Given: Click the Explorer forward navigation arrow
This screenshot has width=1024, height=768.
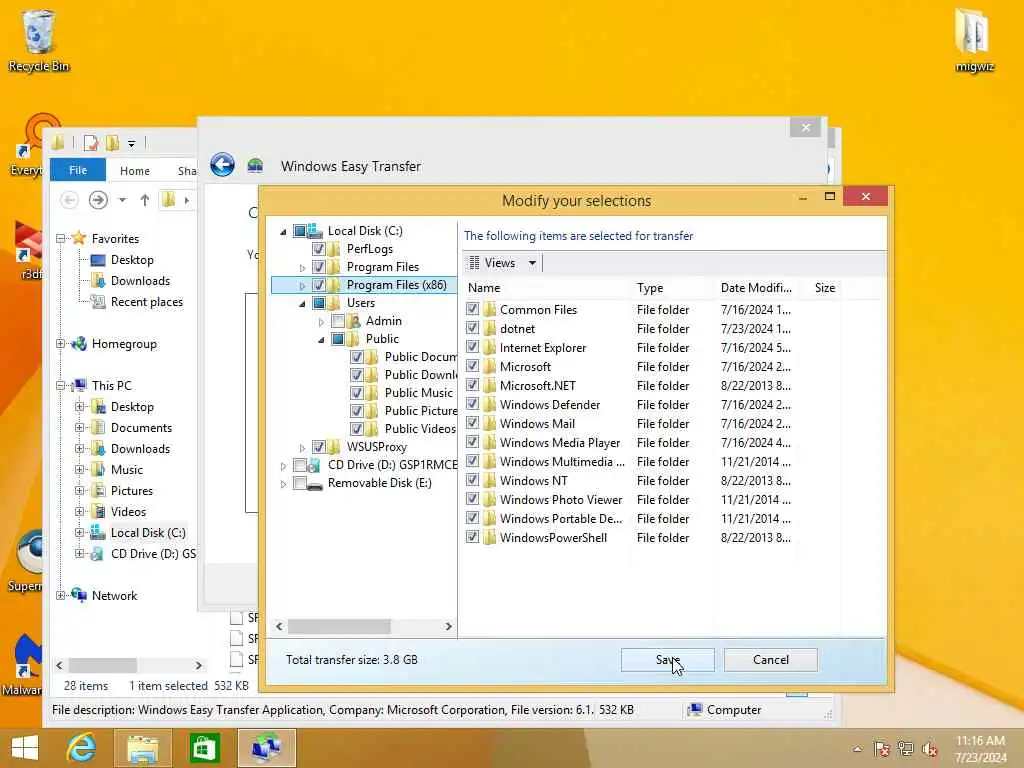Looking at the screenshot, I should click(98, 199).
